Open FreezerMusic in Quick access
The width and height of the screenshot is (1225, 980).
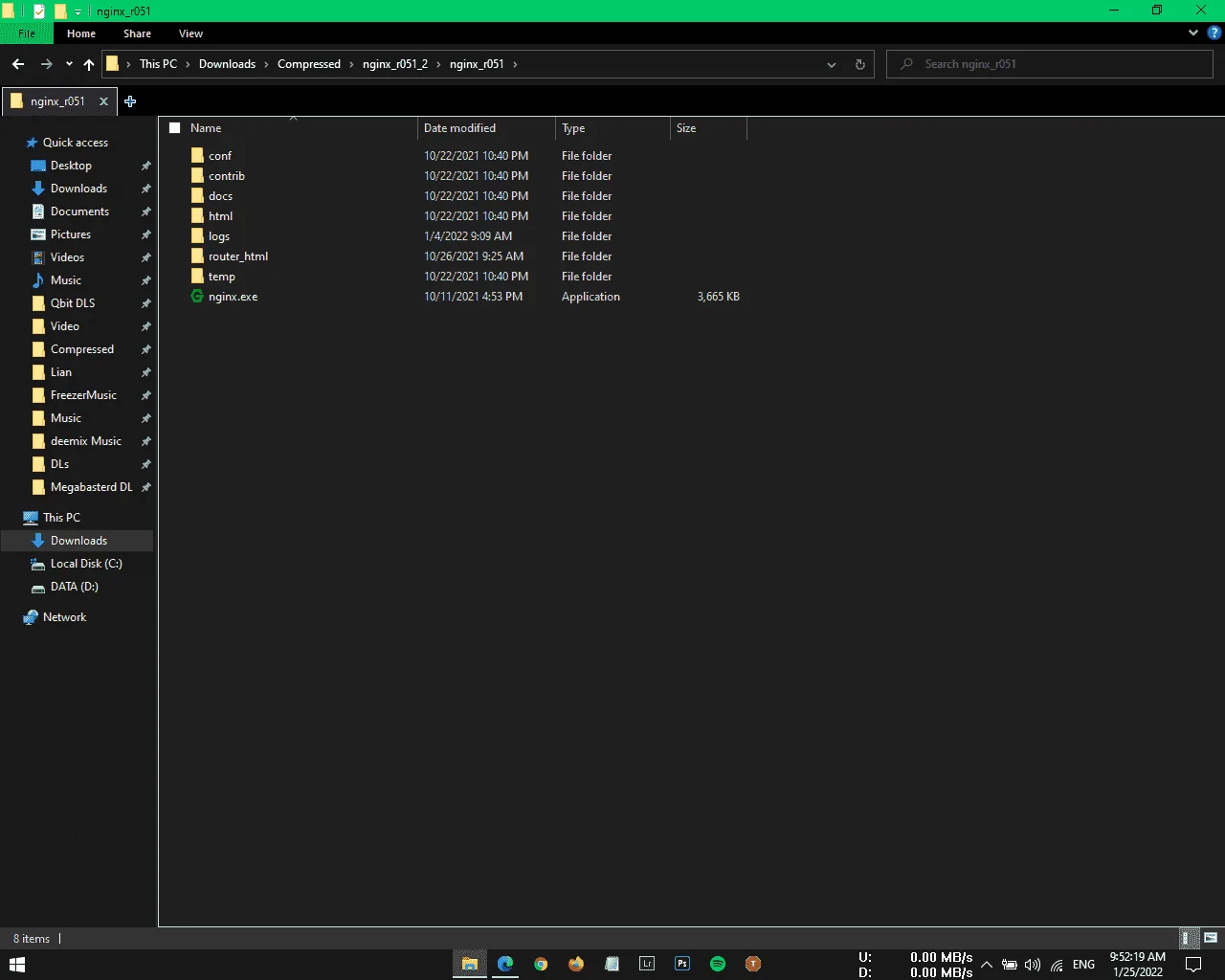tap(83, 395)
